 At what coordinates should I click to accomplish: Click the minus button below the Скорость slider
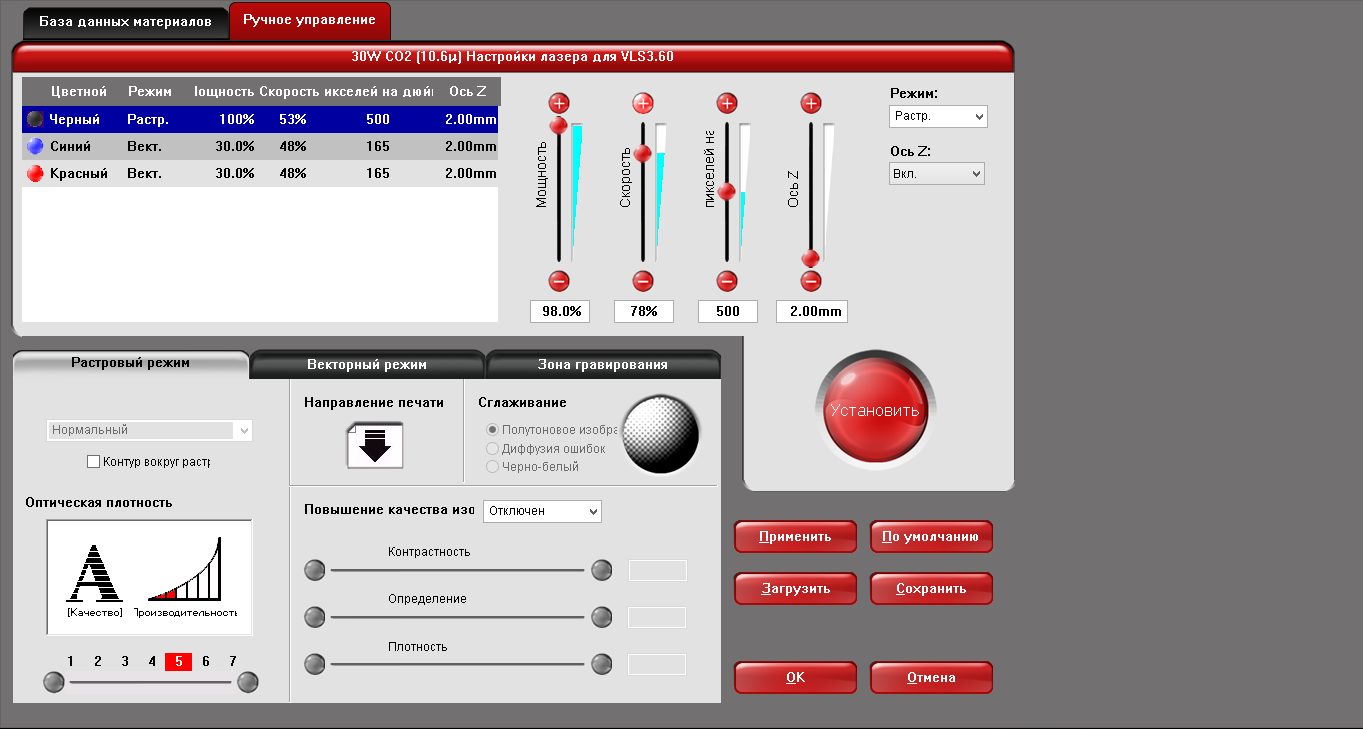point(643,281)
